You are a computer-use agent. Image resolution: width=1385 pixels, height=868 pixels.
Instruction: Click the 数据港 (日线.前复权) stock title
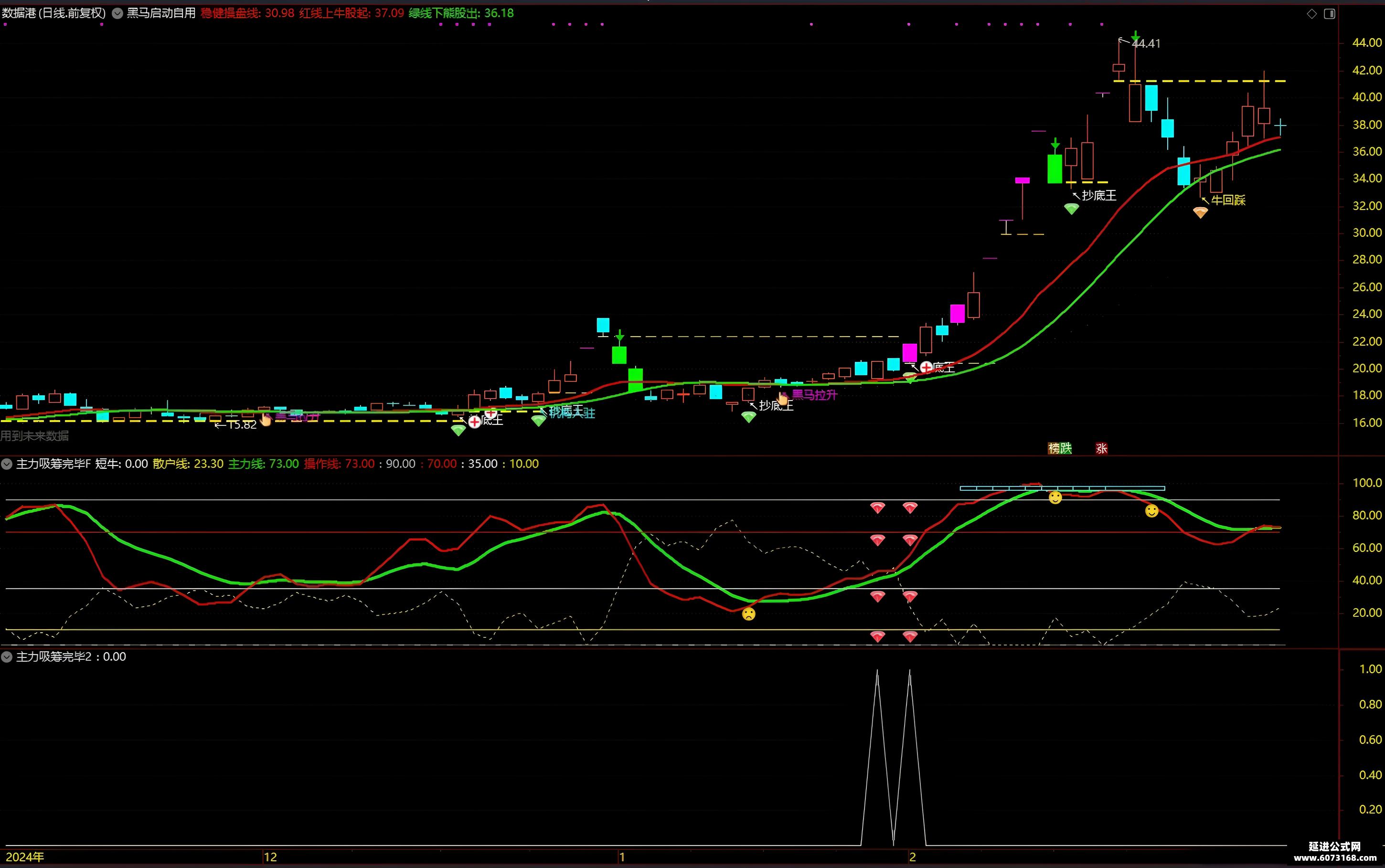tap(54, 13)
